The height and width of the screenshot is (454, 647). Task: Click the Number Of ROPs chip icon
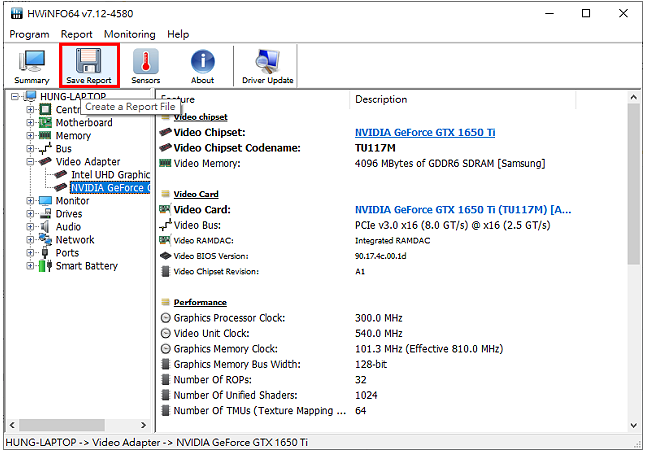tap(165, 380)
